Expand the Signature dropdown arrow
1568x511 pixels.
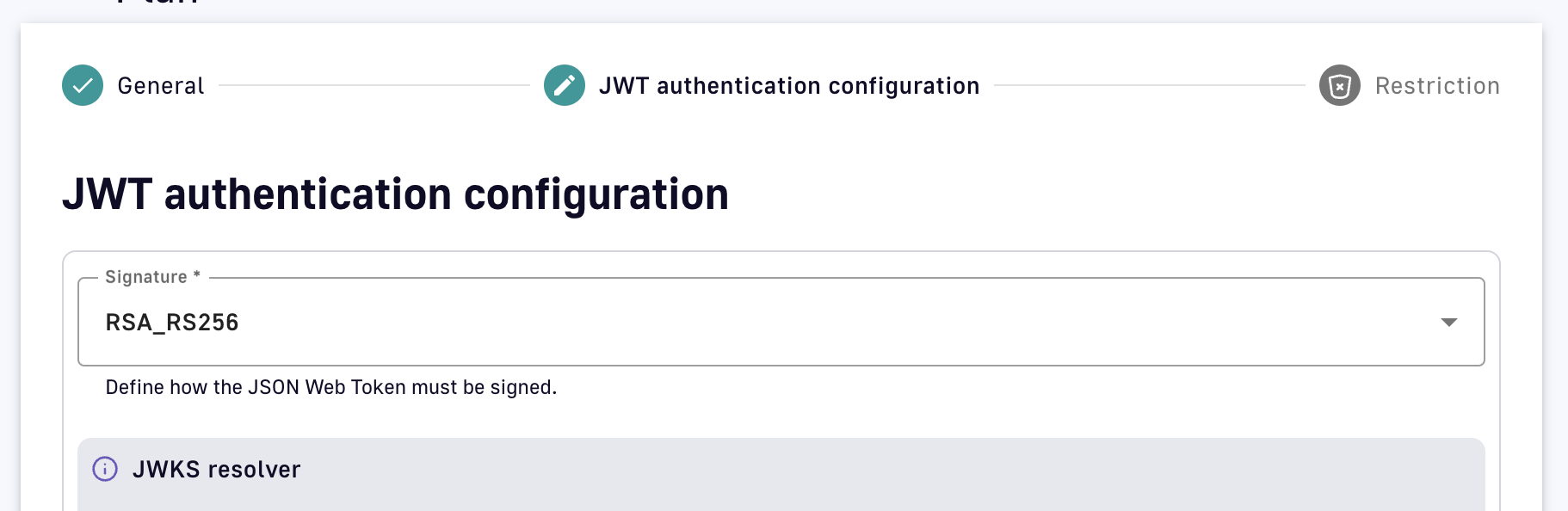tap(1448, 322)
